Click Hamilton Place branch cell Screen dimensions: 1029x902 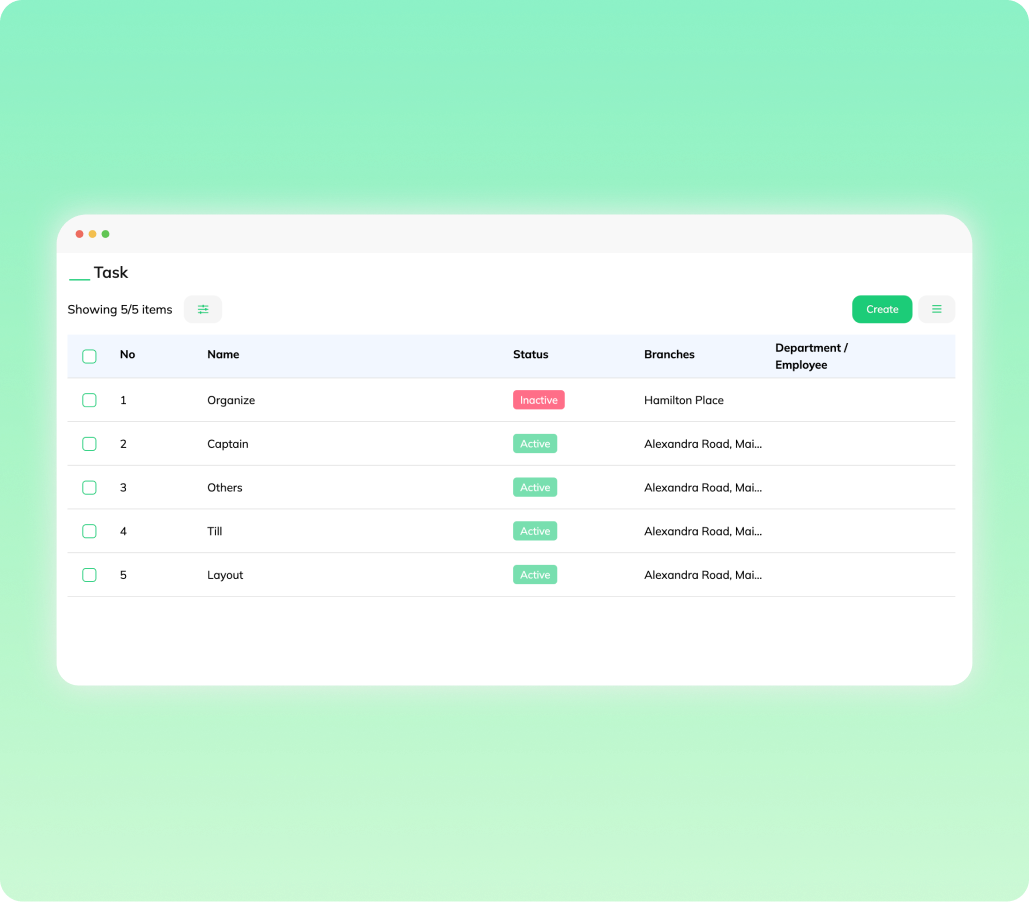pos(684,400)
